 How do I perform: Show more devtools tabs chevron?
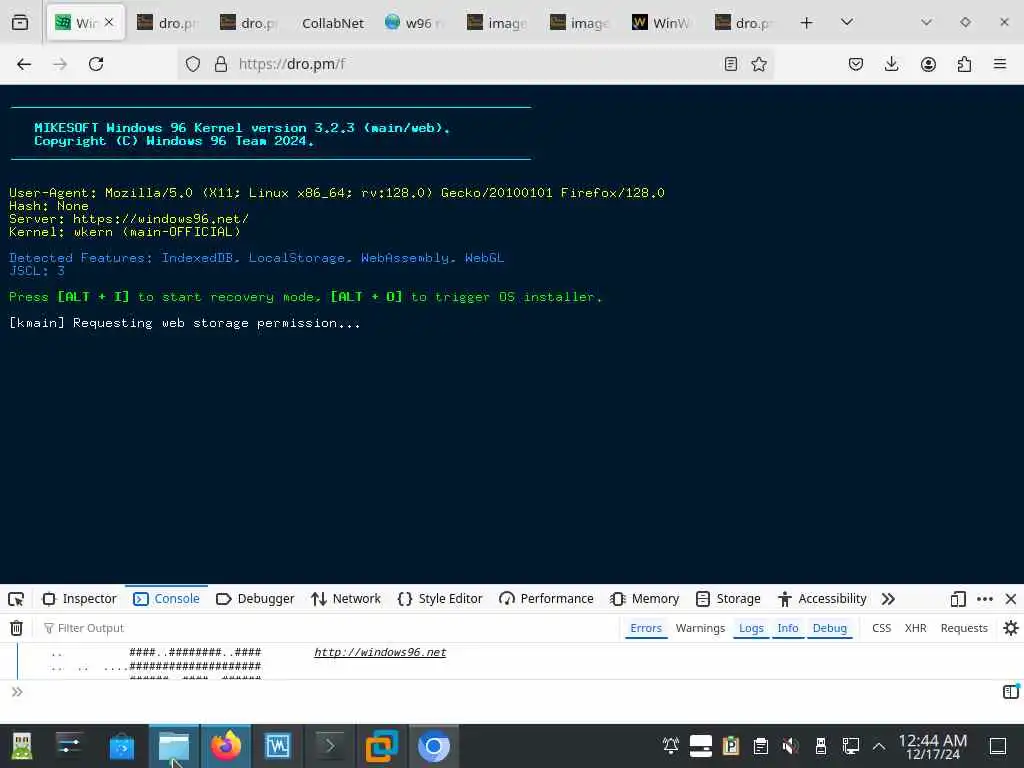tap(888, 599)
